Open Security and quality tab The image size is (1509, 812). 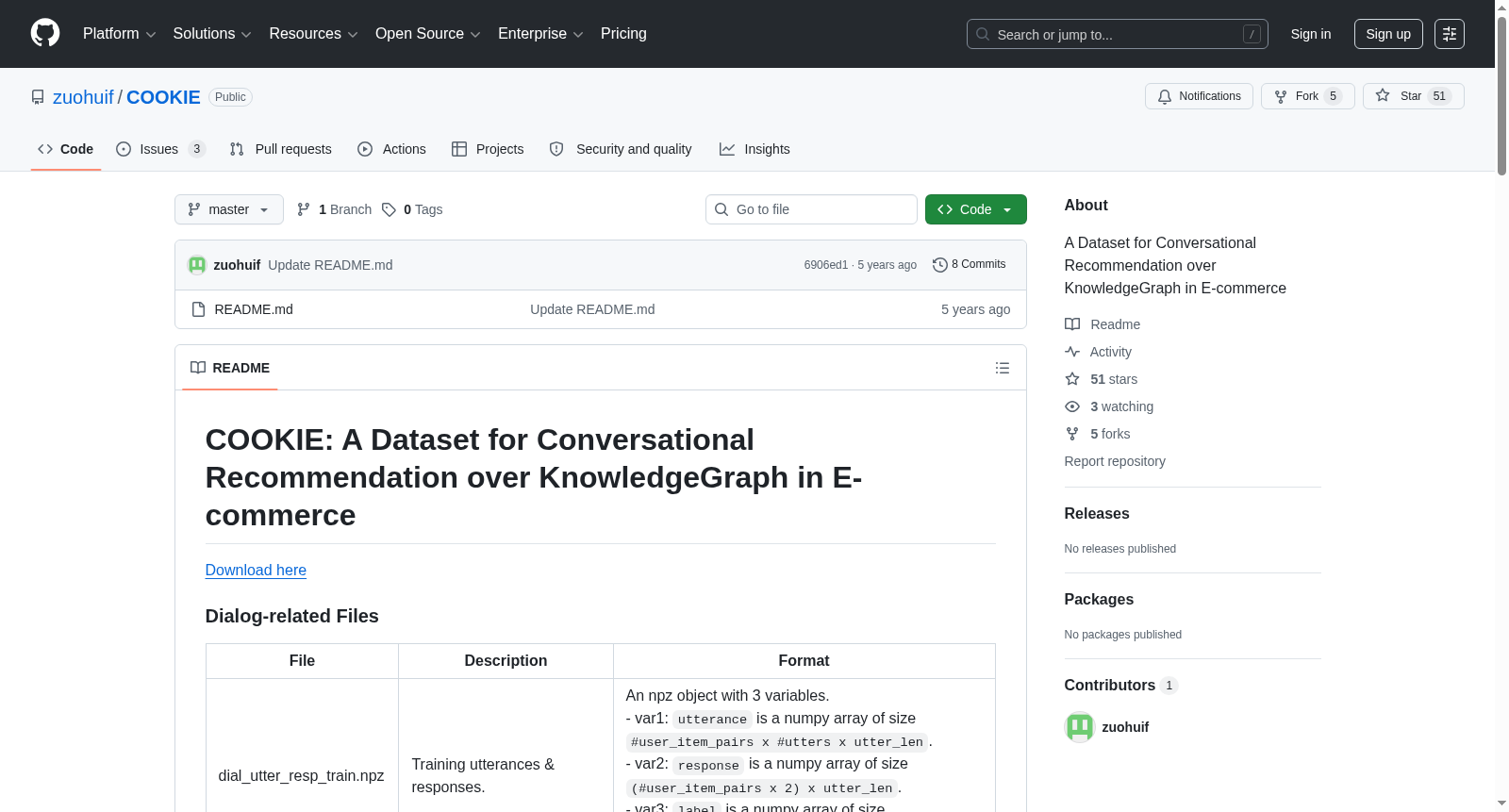[x=621, y=149]
